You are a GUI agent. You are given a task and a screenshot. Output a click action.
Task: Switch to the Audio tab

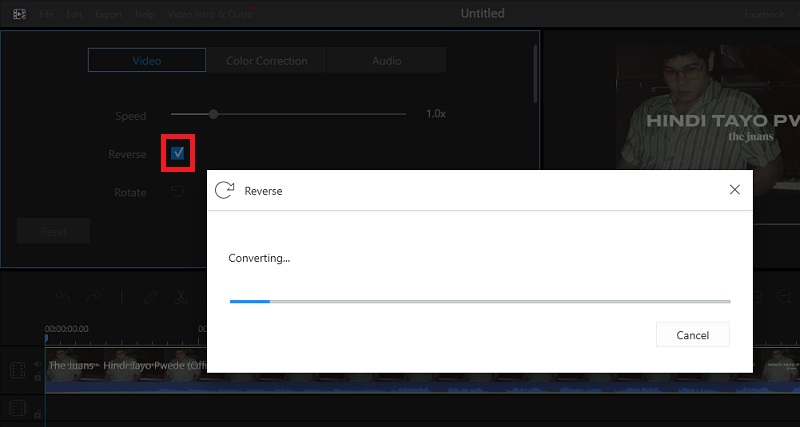coord(386,60)
